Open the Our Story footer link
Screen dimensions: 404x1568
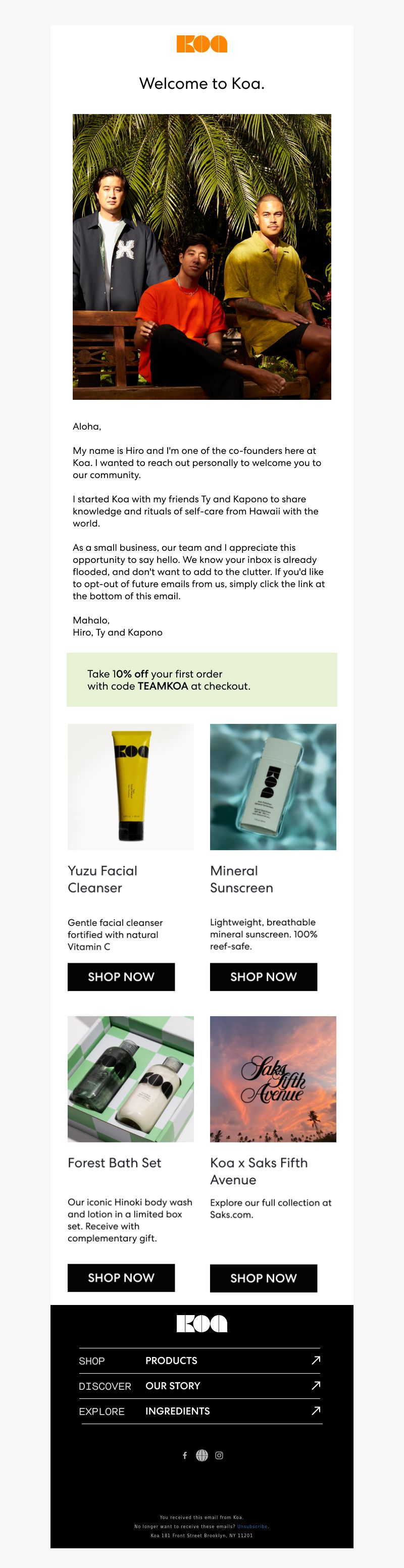click(173, 1385)
